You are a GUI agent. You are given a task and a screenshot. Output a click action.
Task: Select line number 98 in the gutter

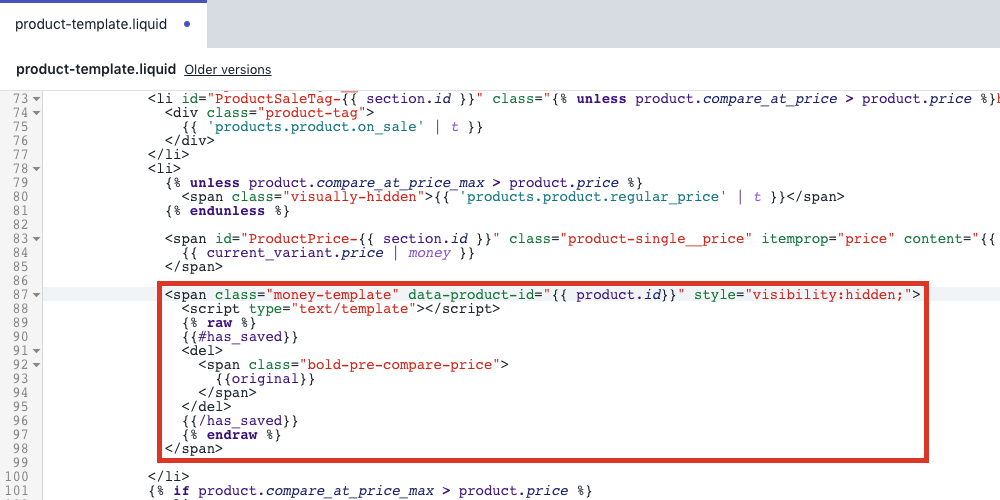click(20, 449)
